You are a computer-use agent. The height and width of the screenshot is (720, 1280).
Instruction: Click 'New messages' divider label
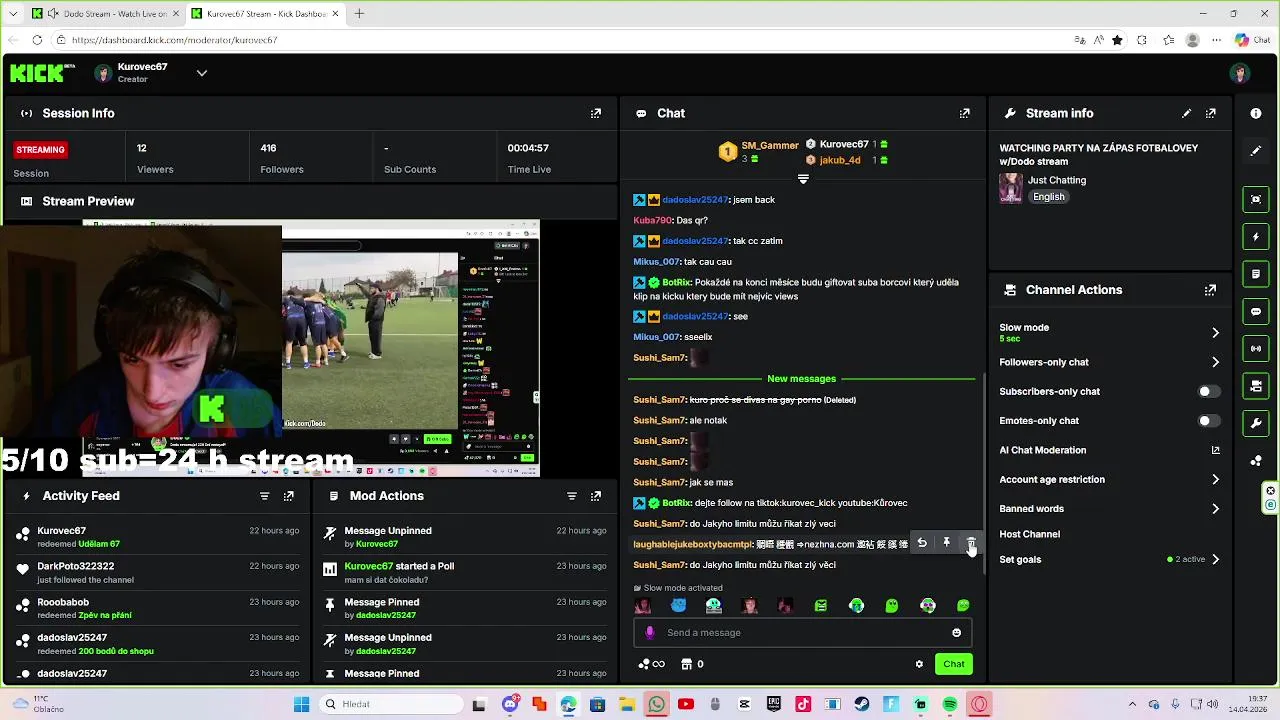801,379
